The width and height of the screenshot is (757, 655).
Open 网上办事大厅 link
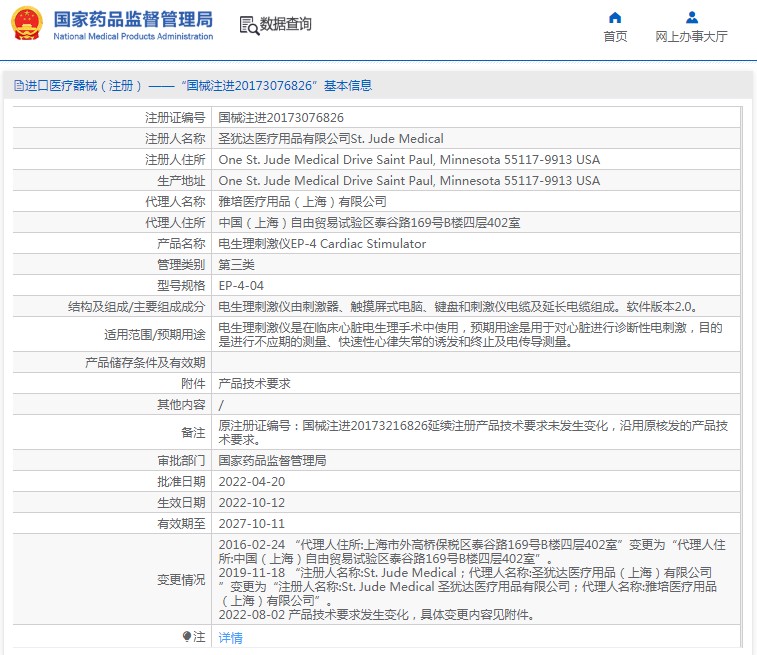pos(691,37)
